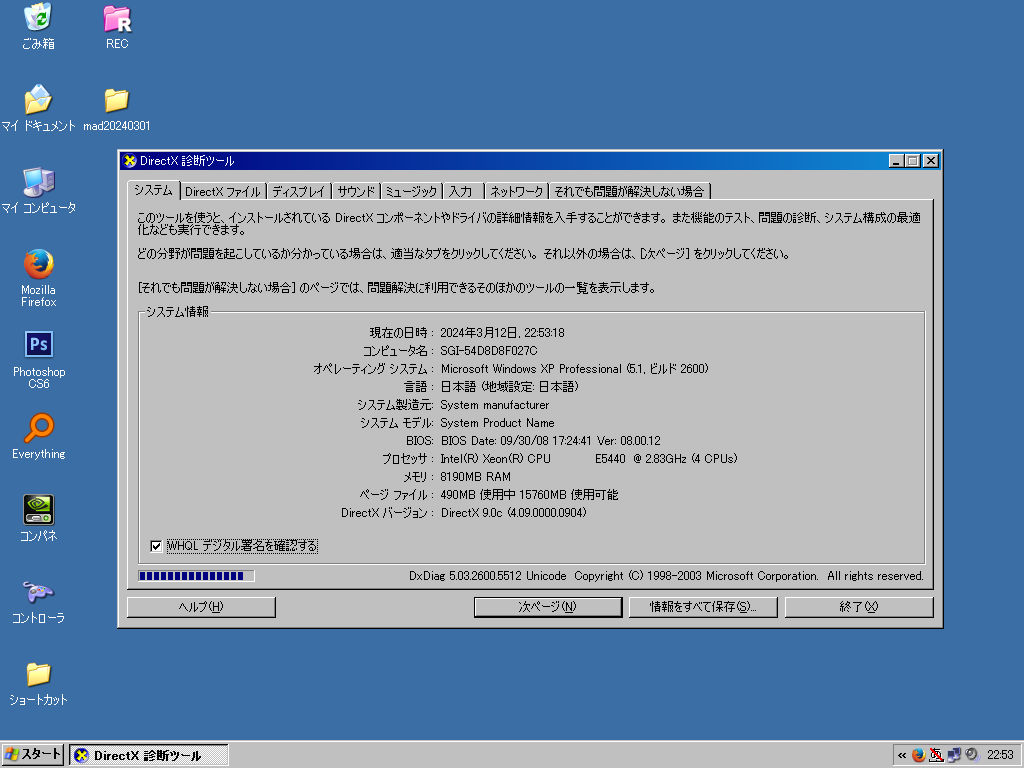The image size is (1024, 768).
Task: Switch to the ネットワーク tab
Action: (517, 191)
